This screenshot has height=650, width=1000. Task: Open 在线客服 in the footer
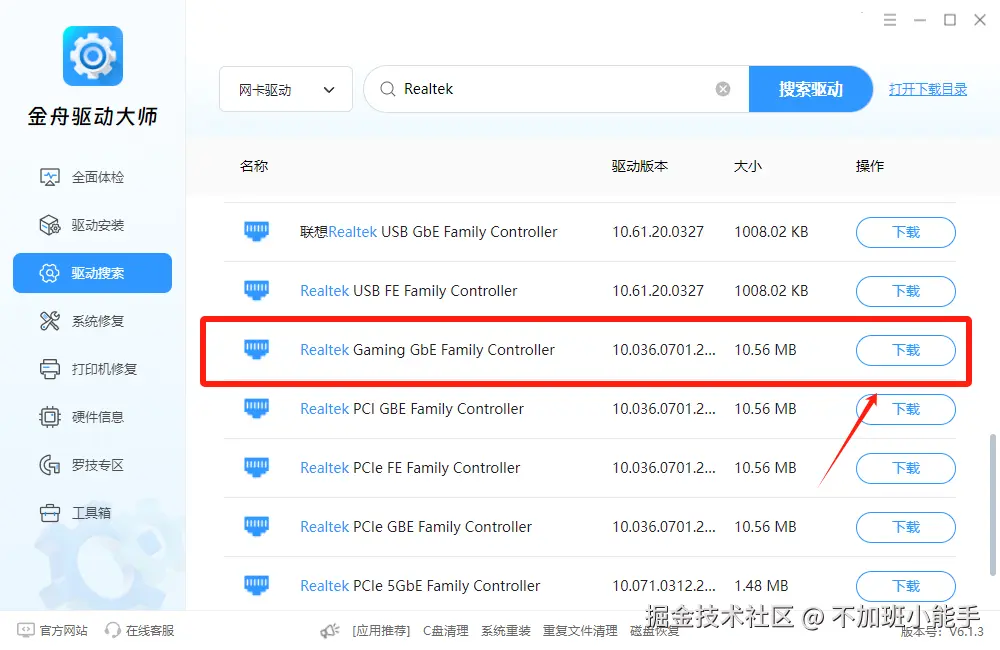click(x=140, y=630)
